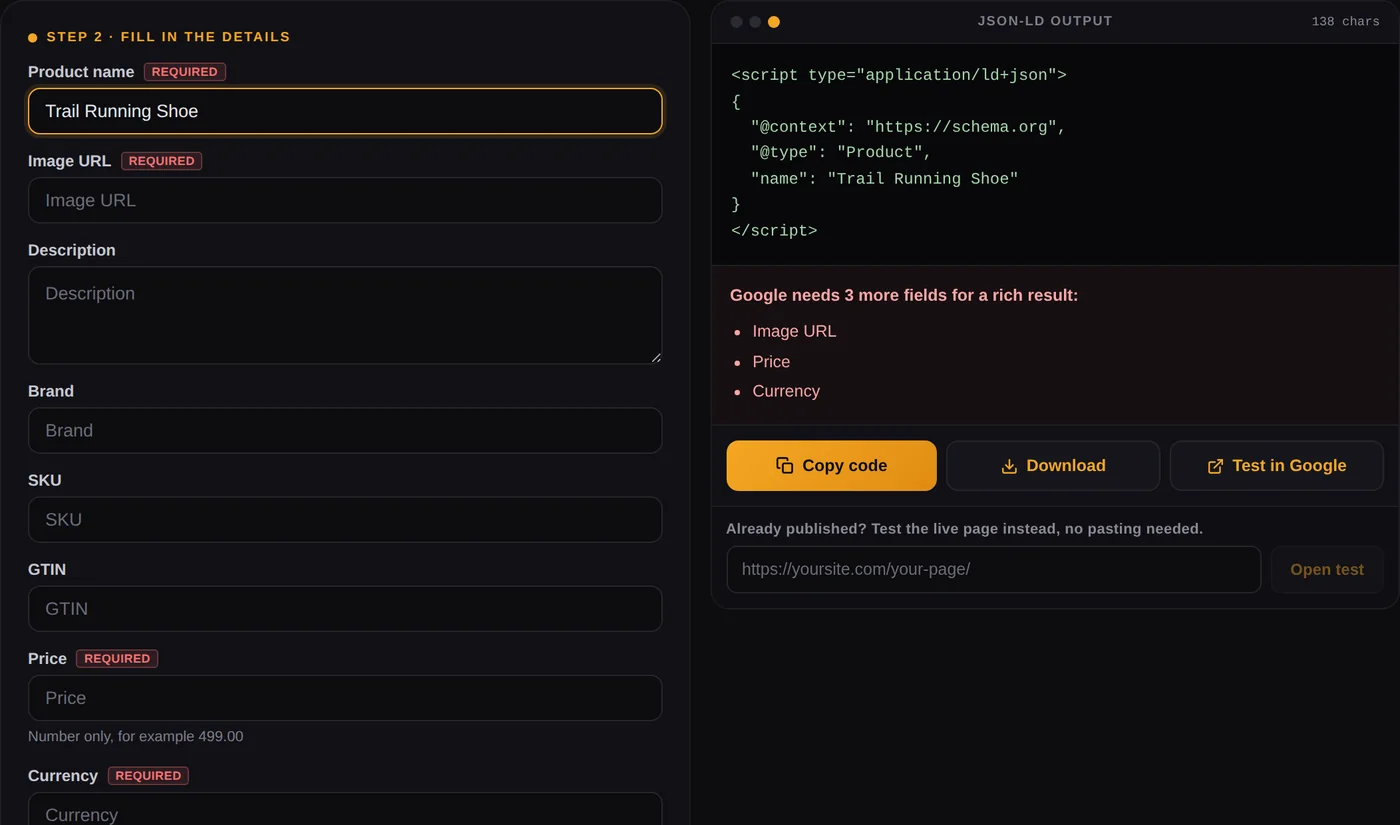Focus the GTIN input field
Screen dimensions: 1400x825
pos(345,609)
